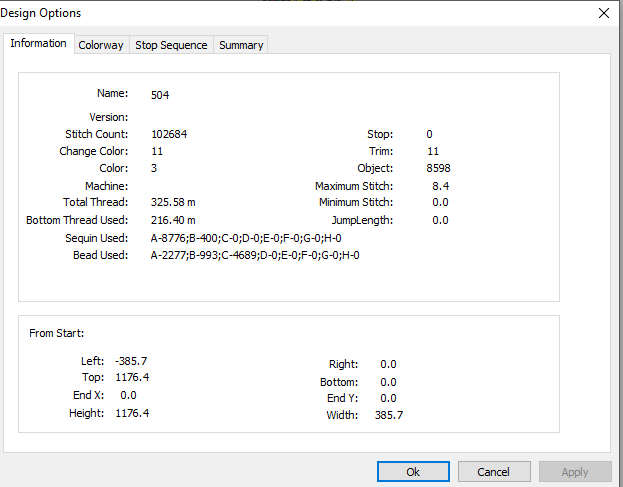The height and width of the screenshot is (487, 623).
Task: Select the Bead Used values text
Action: click(255, 255)
